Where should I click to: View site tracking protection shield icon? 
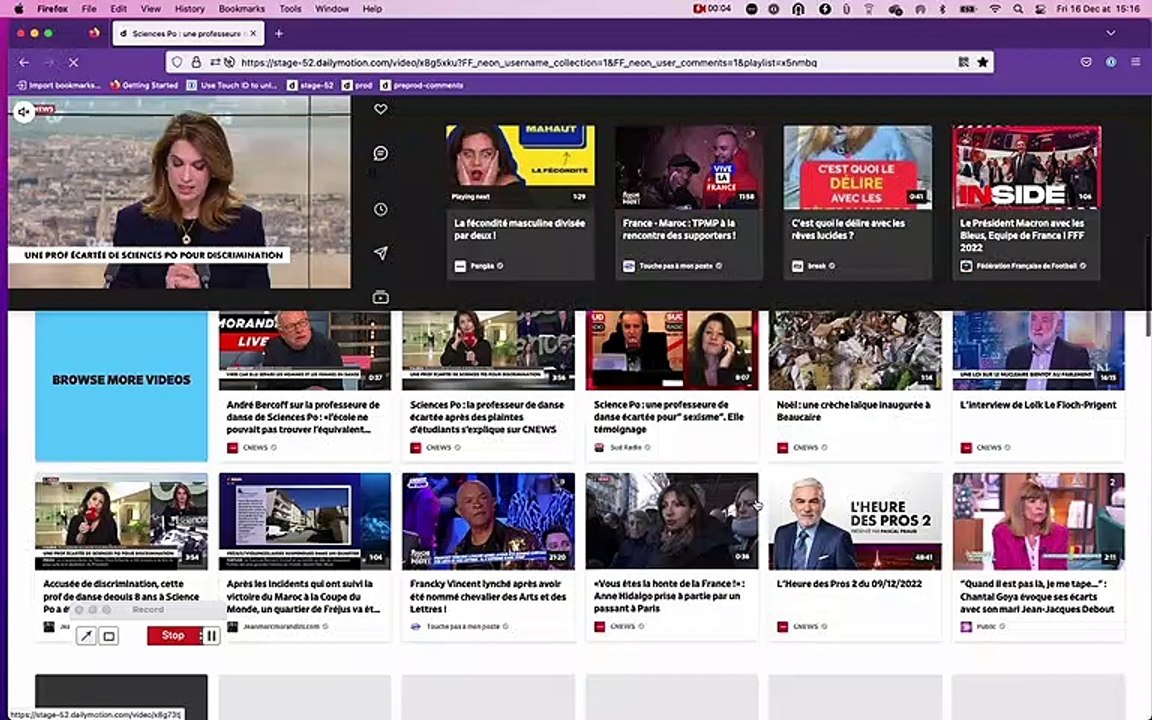click(177, 62)
